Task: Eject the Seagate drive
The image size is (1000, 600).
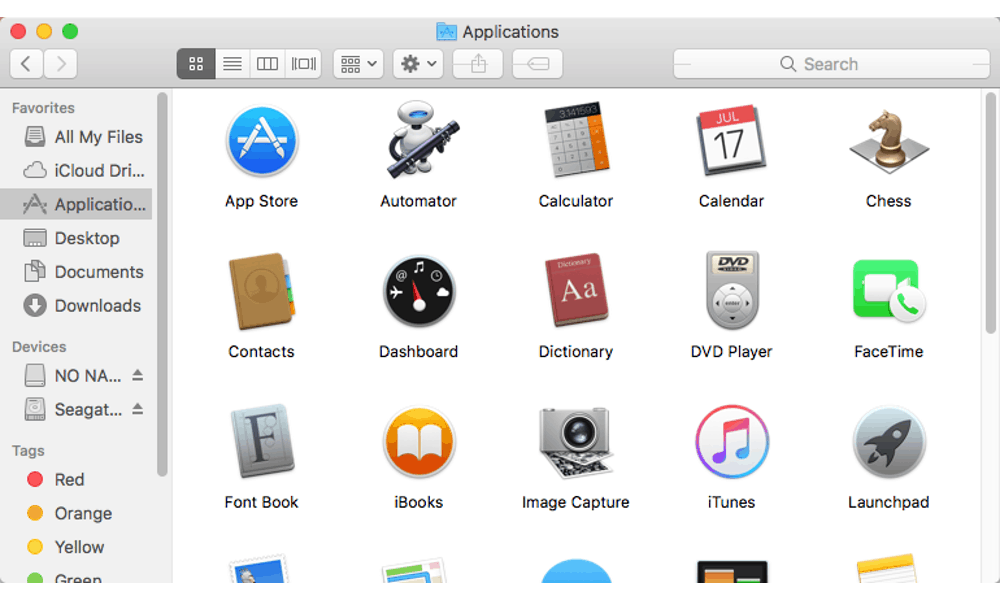Action: [138, 409]
